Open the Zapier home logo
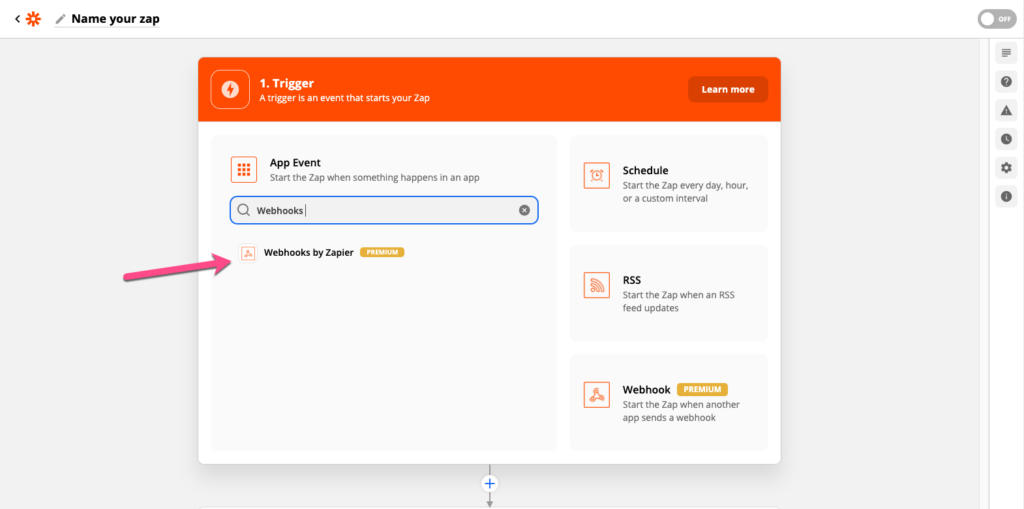This screenshot has width=1024, height=509. [33, 19]
